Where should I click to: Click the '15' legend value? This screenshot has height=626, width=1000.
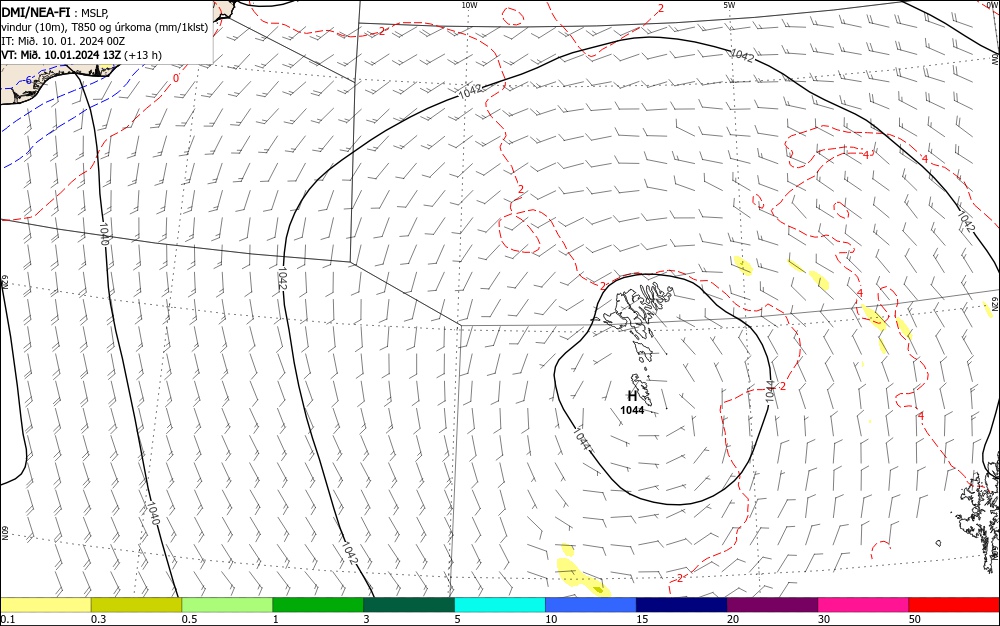coord(642,619)
